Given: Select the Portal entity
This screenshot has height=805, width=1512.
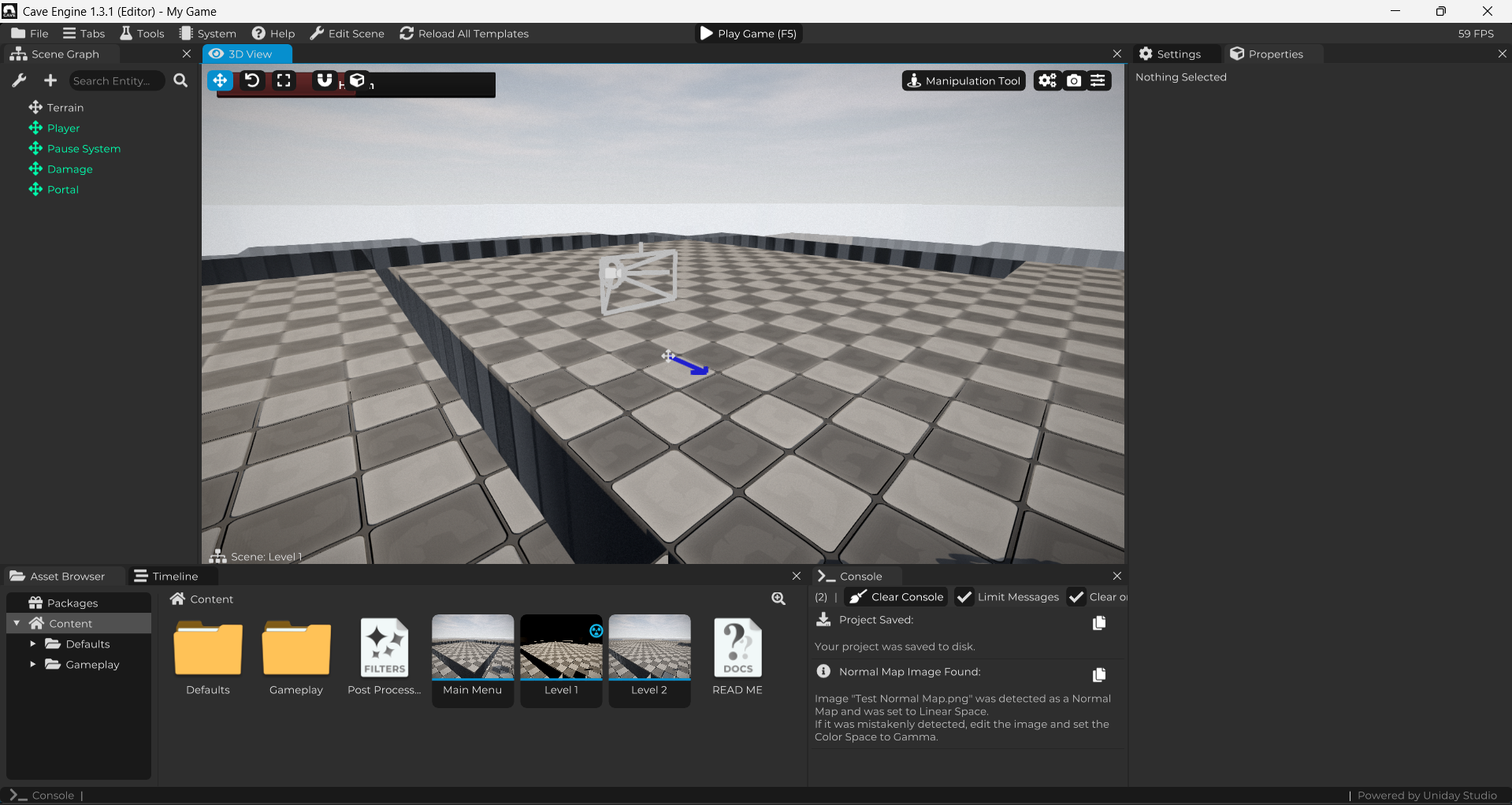Looking at the screenshot, I should tap(54, 189).
